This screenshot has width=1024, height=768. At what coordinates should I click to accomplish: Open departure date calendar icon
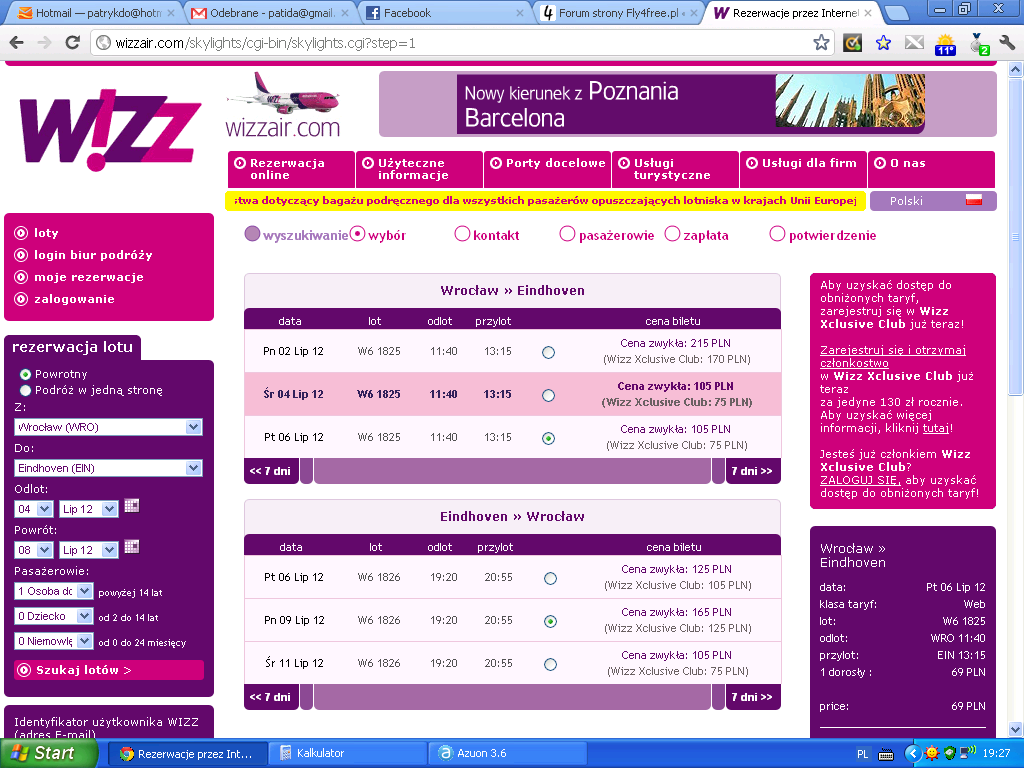pos(132,506)
